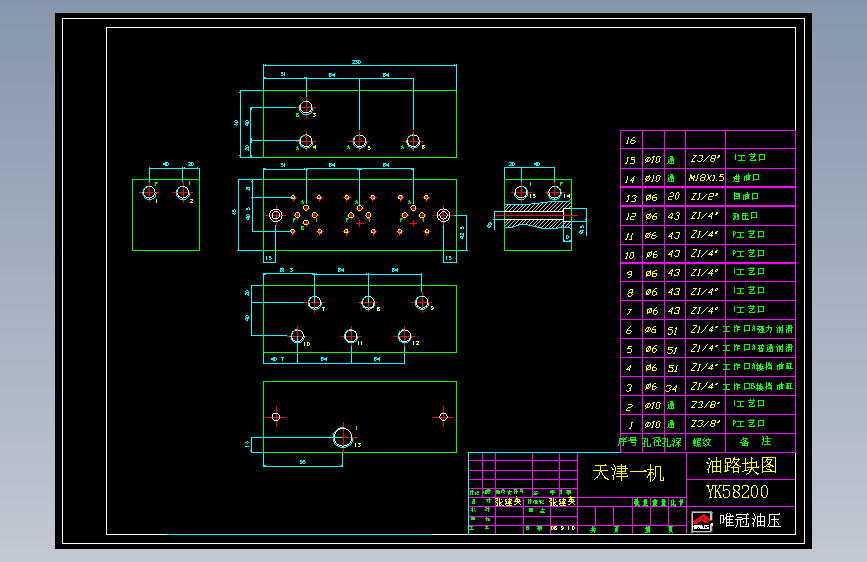Select hole 12 circle in the lower view
Screen dimensions: 867x562
(405, 336)
